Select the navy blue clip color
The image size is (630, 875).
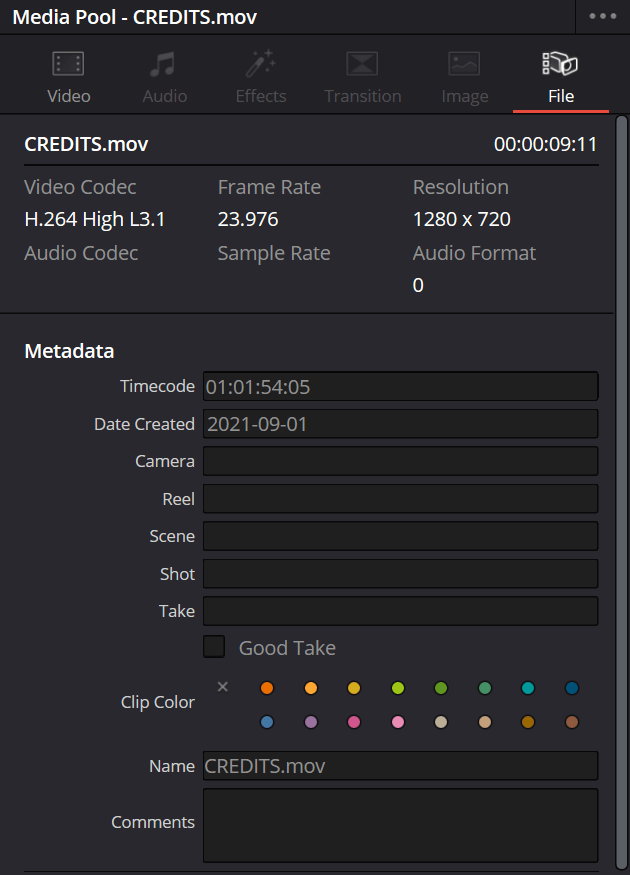572,688
